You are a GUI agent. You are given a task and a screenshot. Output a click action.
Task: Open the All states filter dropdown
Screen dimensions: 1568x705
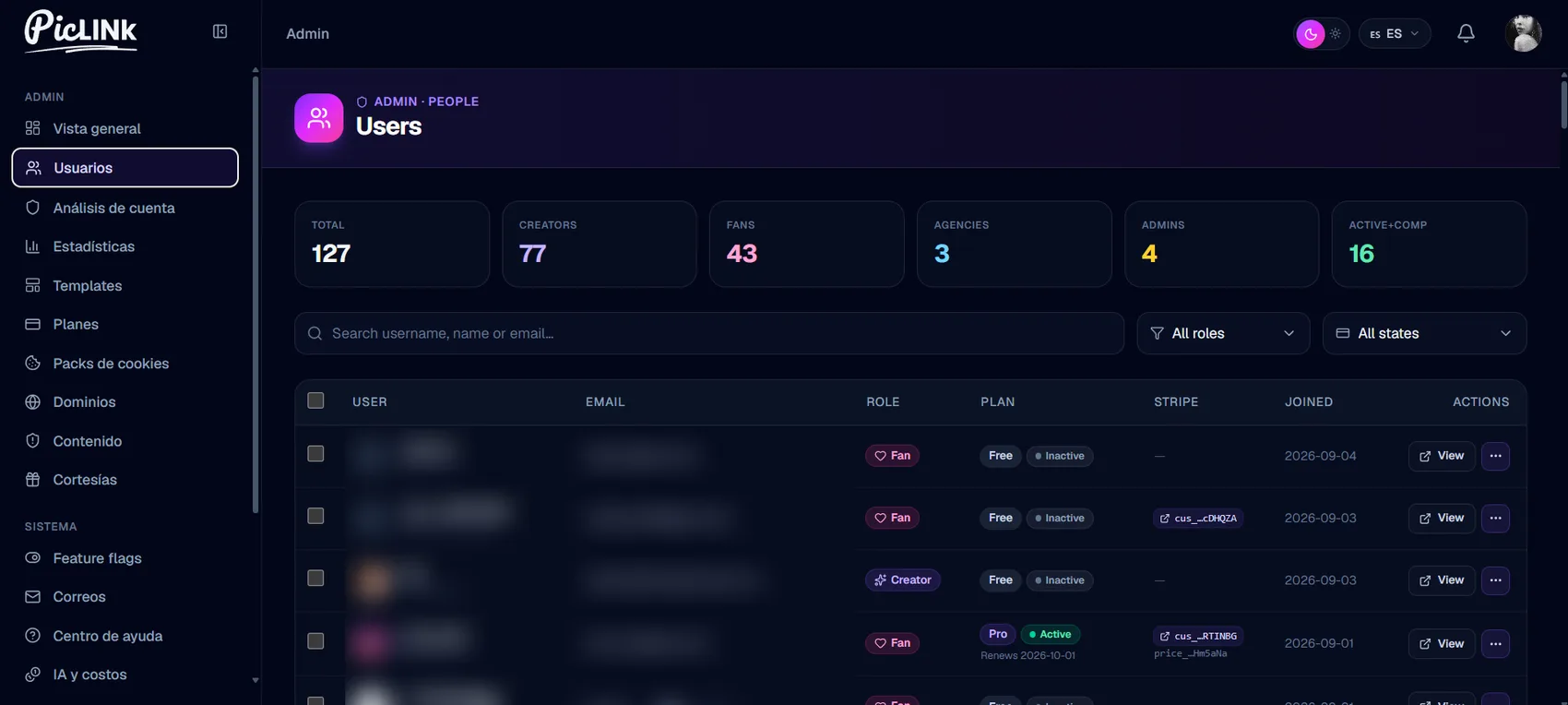(1424, 333)
